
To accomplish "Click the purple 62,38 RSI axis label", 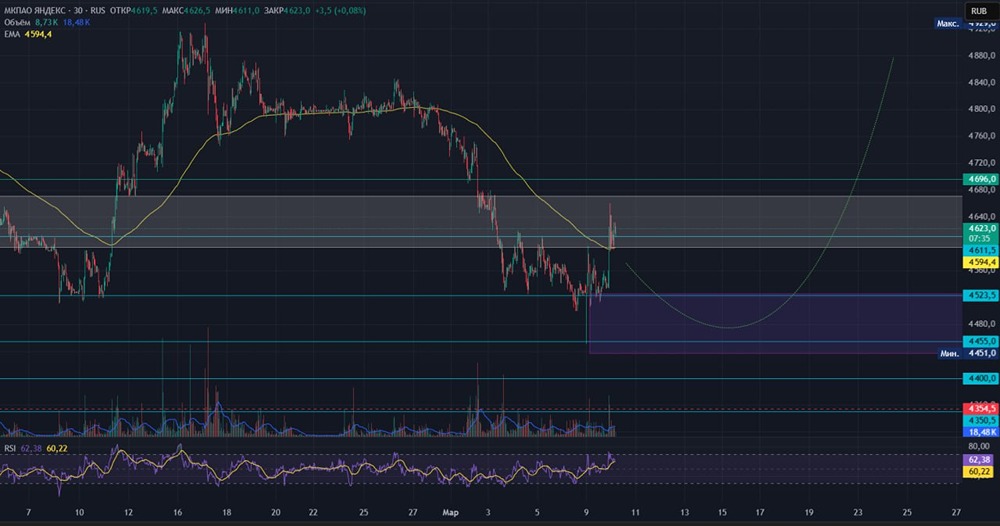I will (980, 460).
